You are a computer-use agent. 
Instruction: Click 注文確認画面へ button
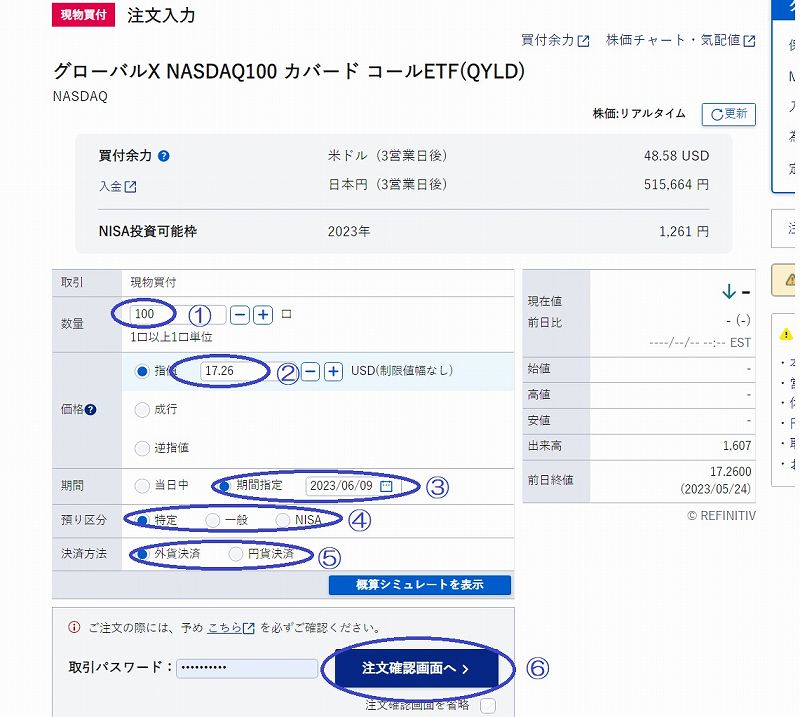tap(416, 668)
